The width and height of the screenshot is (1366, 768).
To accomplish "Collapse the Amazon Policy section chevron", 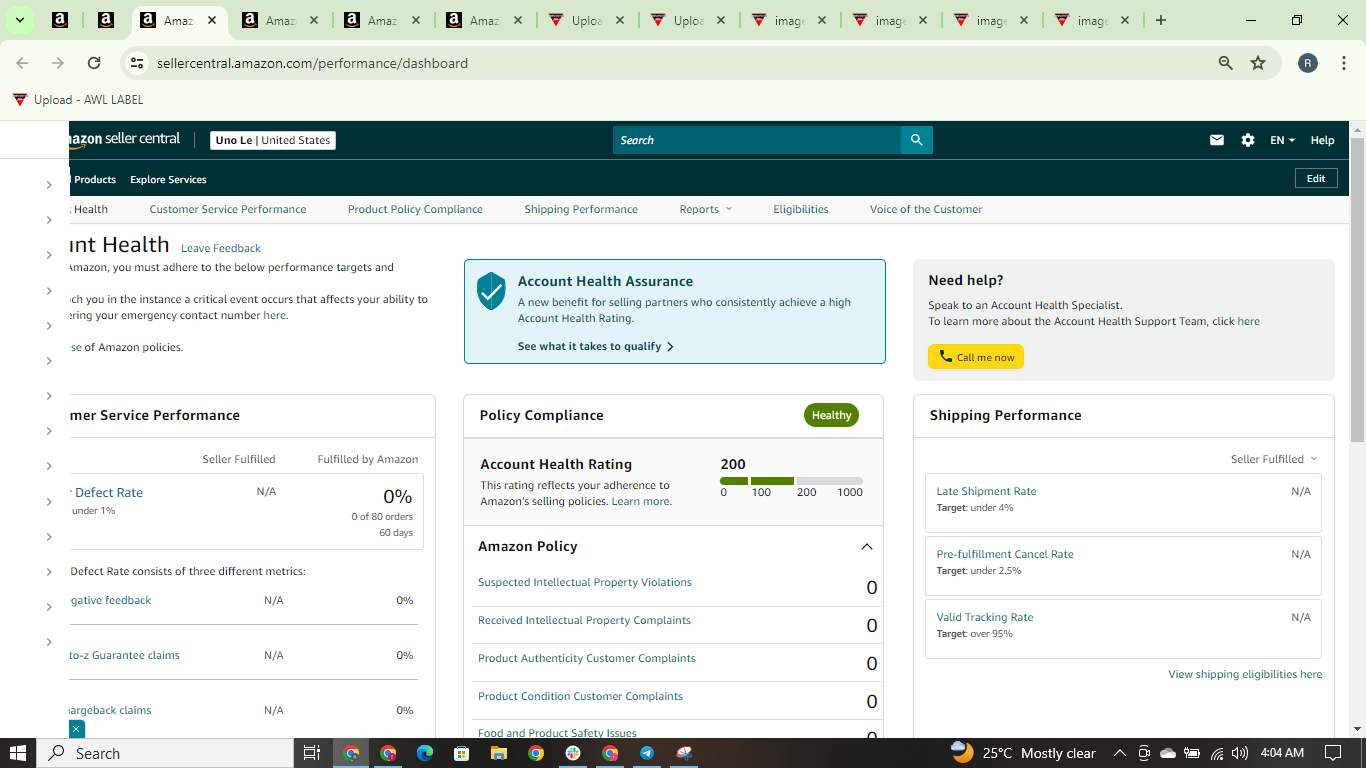I will coord(867,547).
